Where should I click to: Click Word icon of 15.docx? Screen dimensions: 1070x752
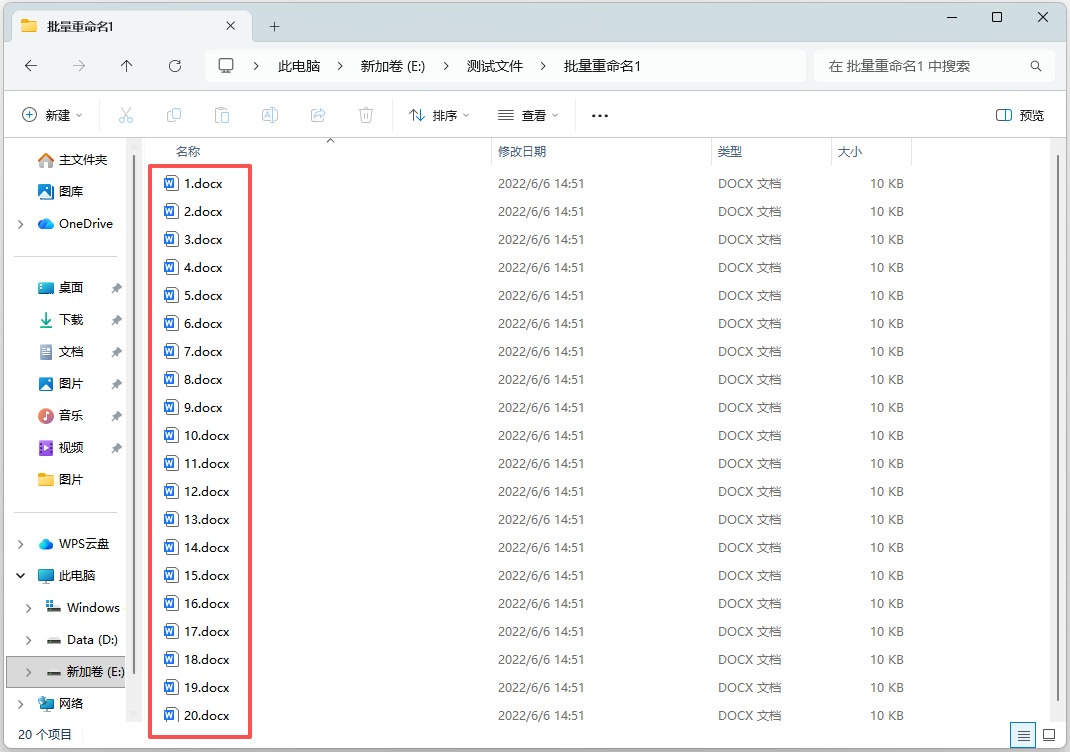(x=171, y=575)
